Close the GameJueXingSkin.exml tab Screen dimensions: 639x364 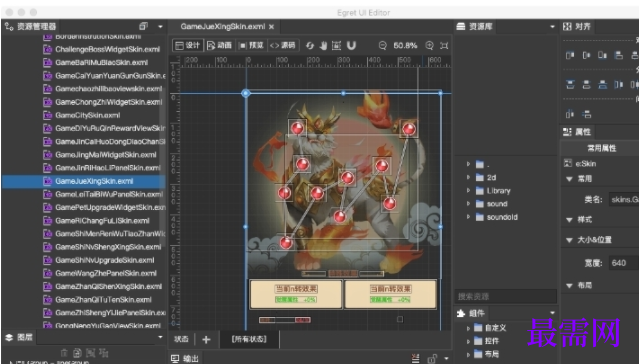(271, 27)
